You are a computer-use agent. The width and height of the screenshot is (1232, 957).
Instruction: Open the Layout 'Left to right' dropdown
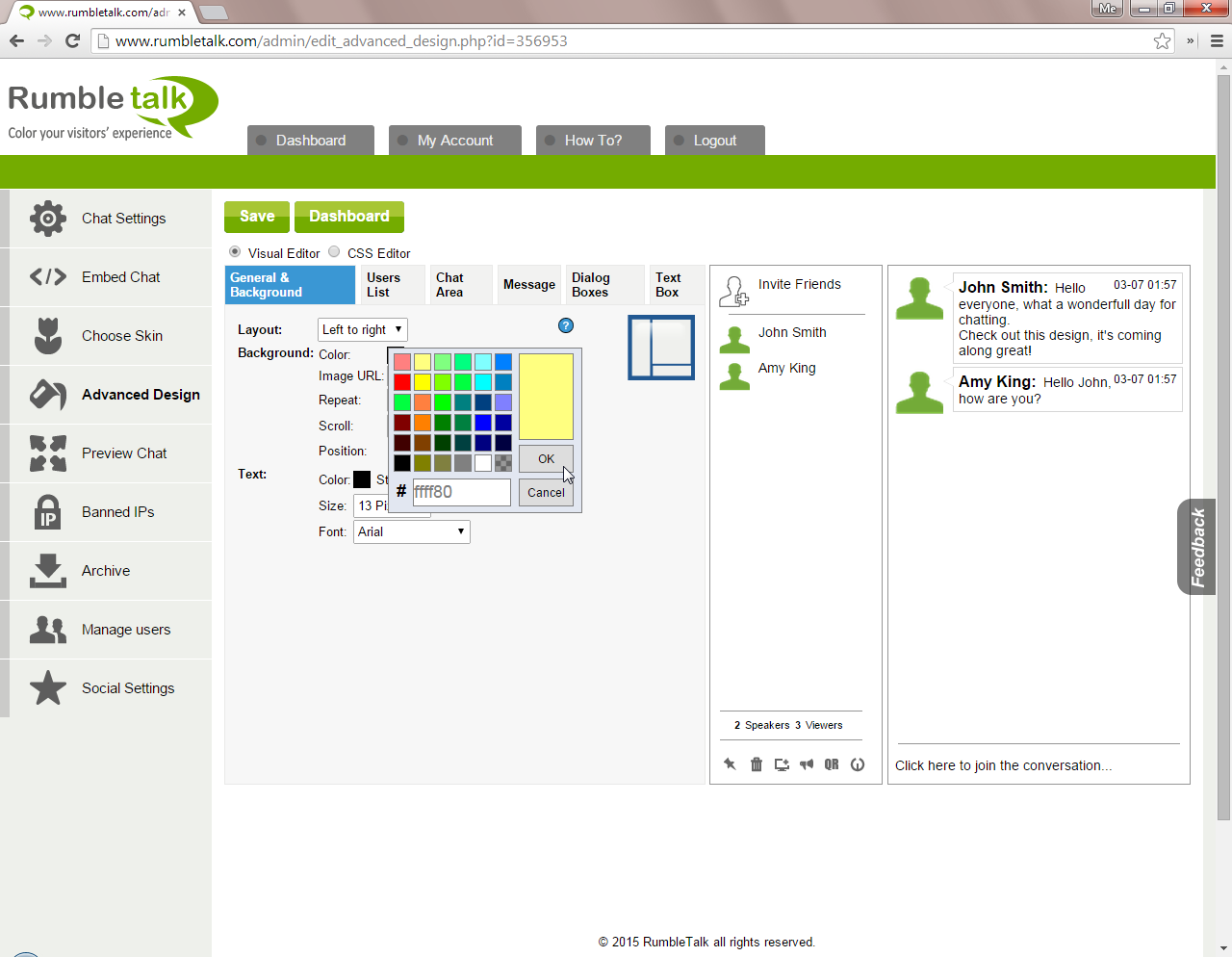point(363,329)
